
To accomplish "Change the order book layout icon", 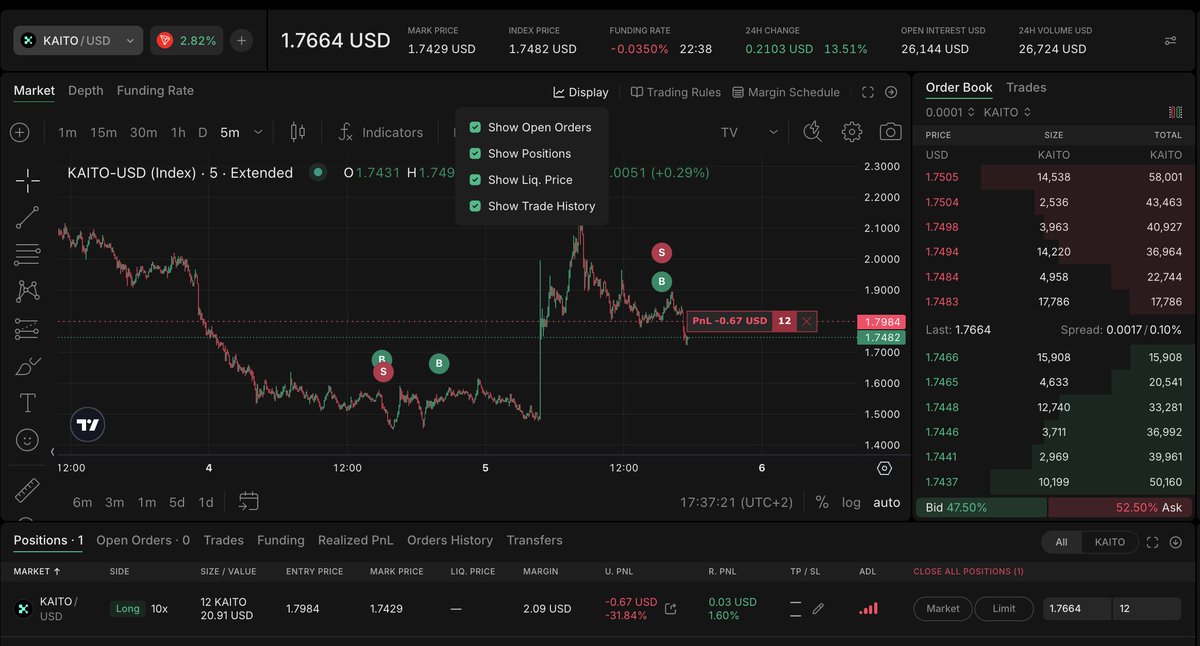I will (x=1175, y=112).
